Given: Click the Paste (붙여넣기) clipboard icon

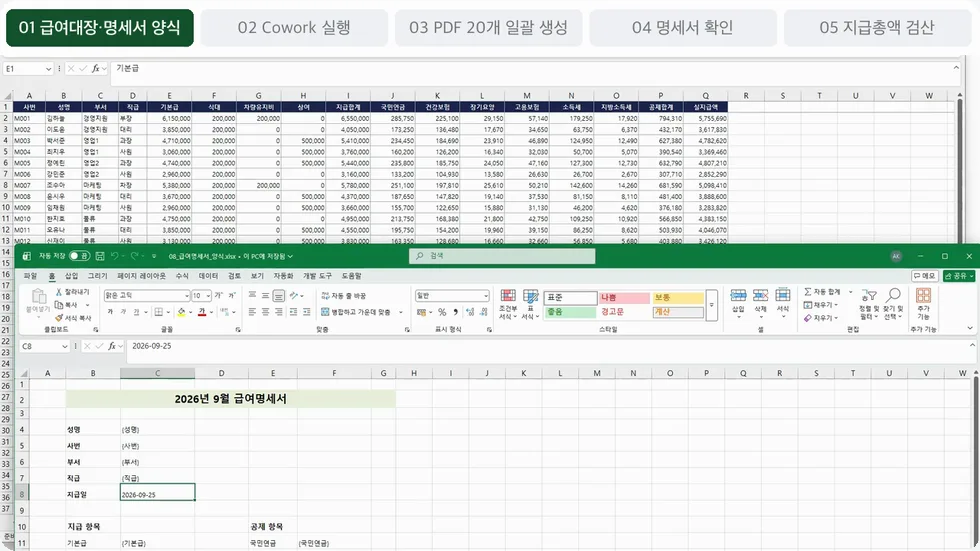Looking at the screenshot, I should [38, 297].
